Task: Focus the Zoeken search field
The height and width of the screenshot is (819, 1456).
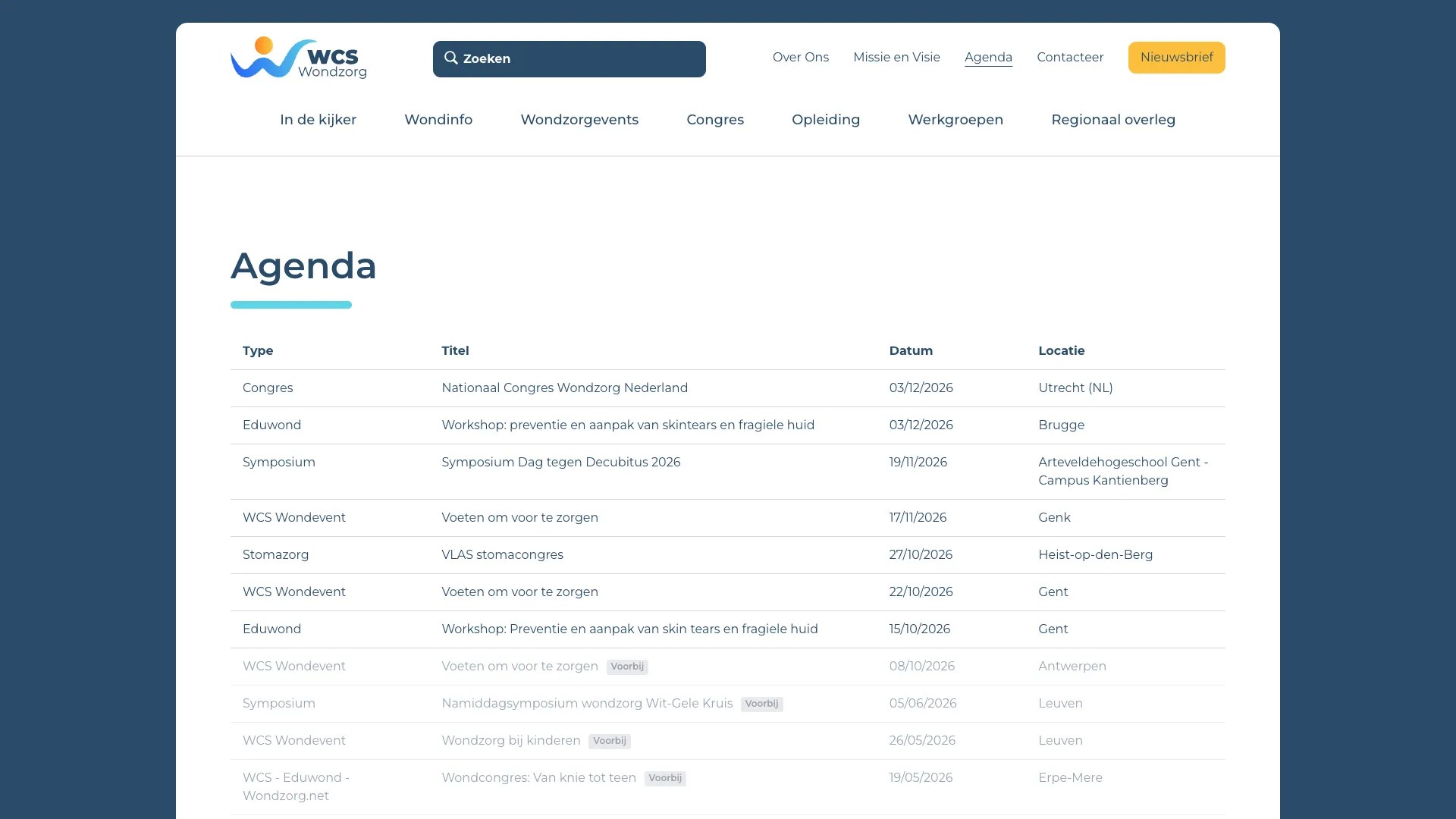Action: pos(570,59)
